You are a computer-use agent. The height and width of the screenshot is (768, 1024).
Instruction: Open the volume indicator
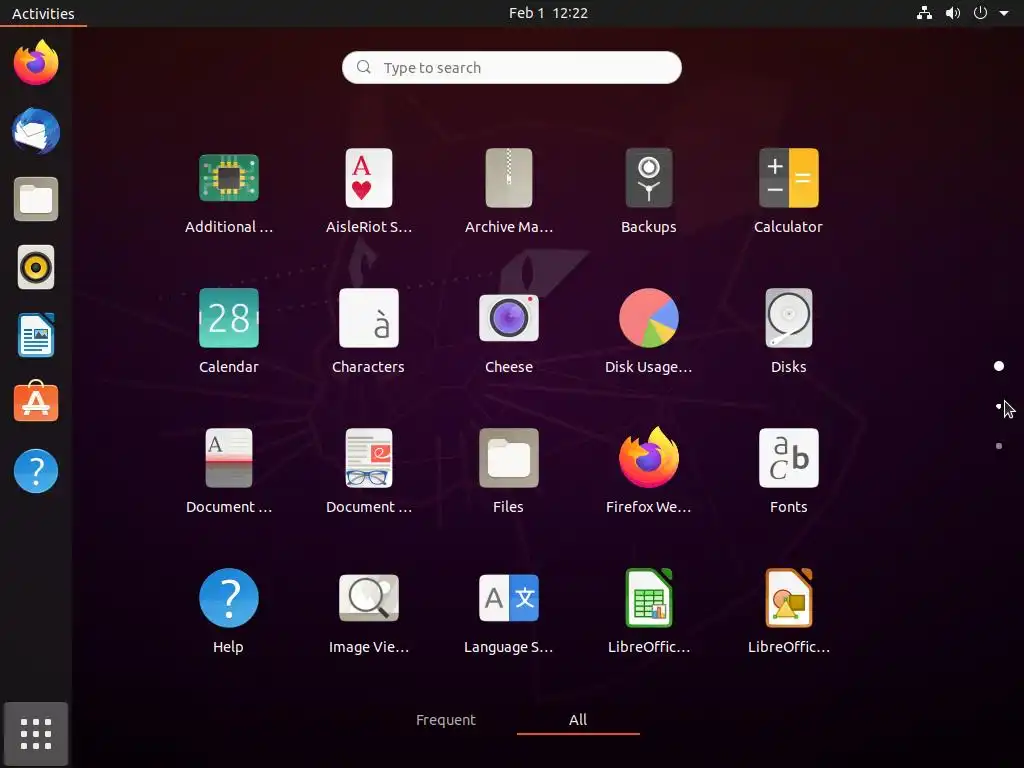pos(953,13)
